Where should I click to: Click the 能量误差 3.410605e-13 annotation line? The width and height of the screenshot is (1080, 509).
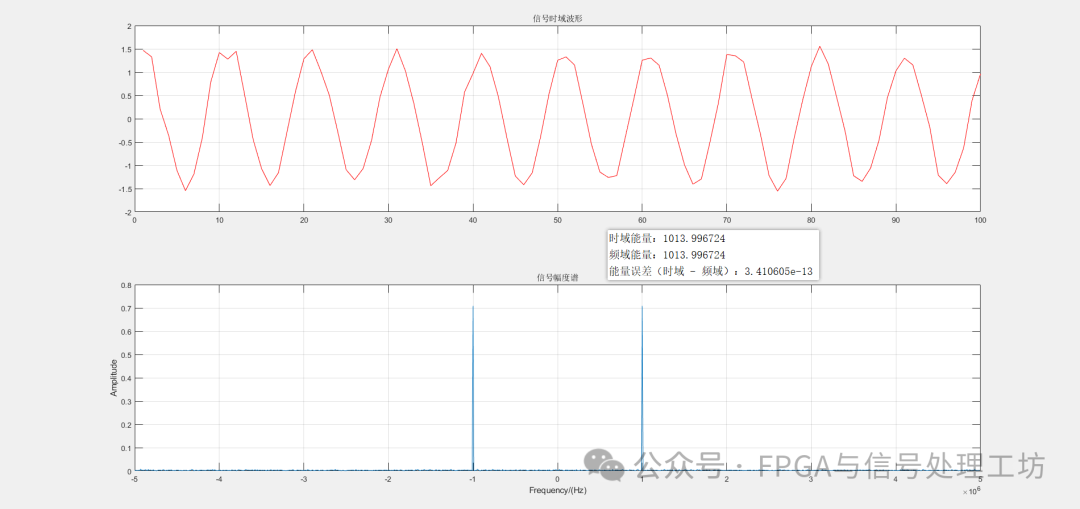[x=711, y=271]
